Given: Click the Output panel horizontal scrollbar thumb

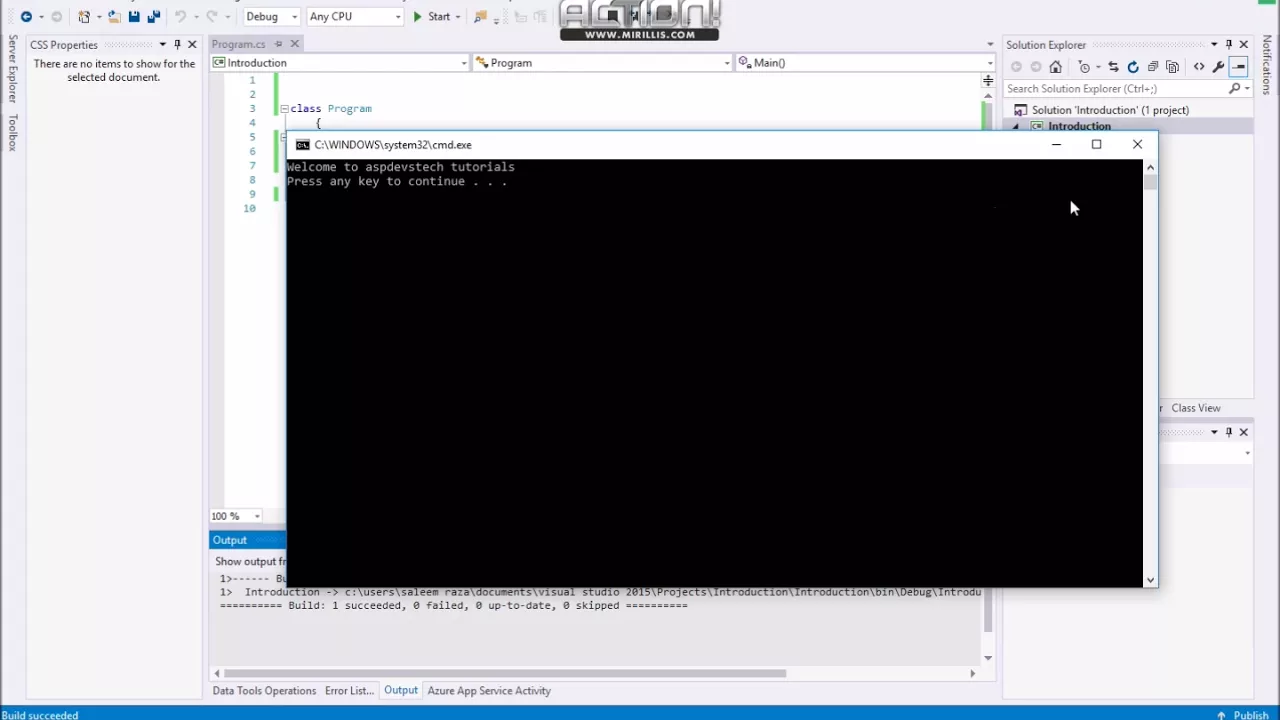Looking at the screenshot, I should point(505,674).
